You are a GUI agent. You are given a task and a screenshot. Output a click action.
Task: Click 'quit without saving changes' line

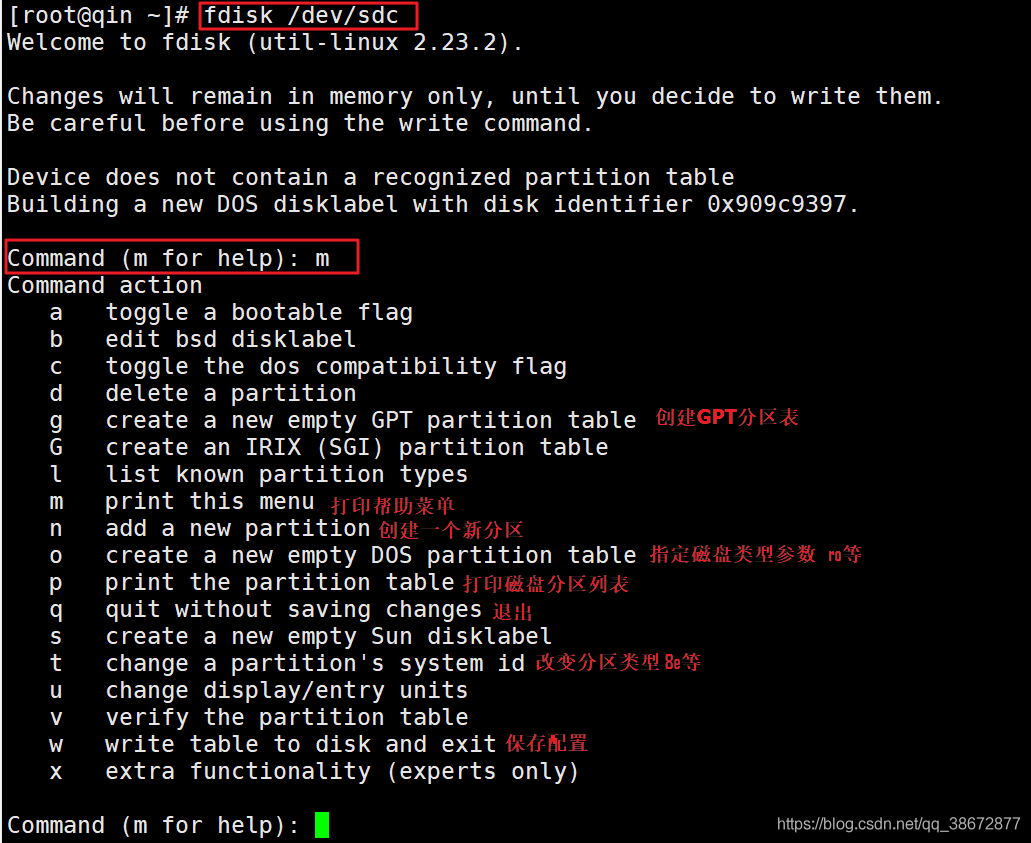(x=294, y=610)
